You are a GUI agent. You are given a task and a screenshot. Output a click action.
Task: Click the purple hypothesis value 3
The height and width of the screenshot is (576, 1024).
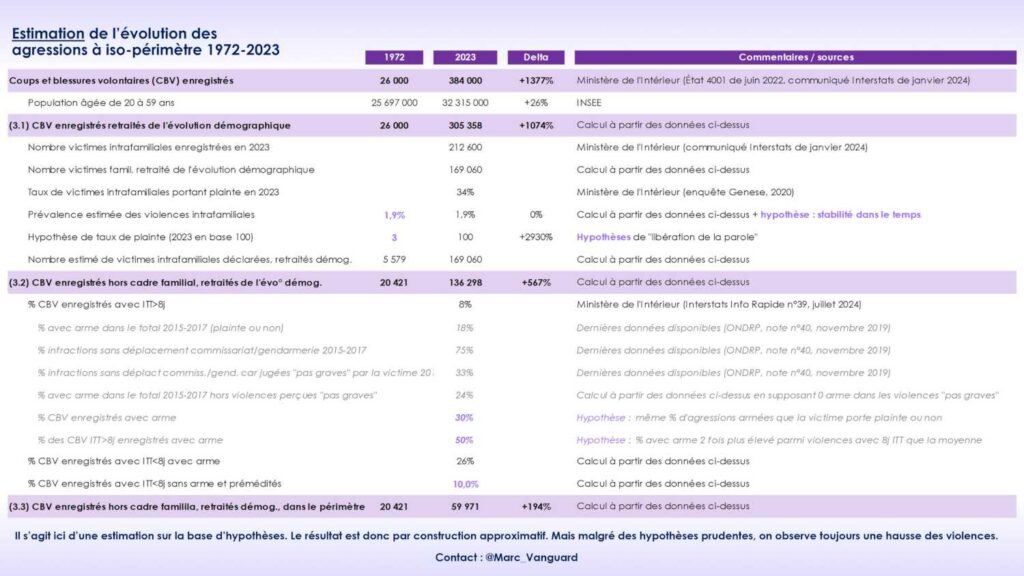(394, 238)
